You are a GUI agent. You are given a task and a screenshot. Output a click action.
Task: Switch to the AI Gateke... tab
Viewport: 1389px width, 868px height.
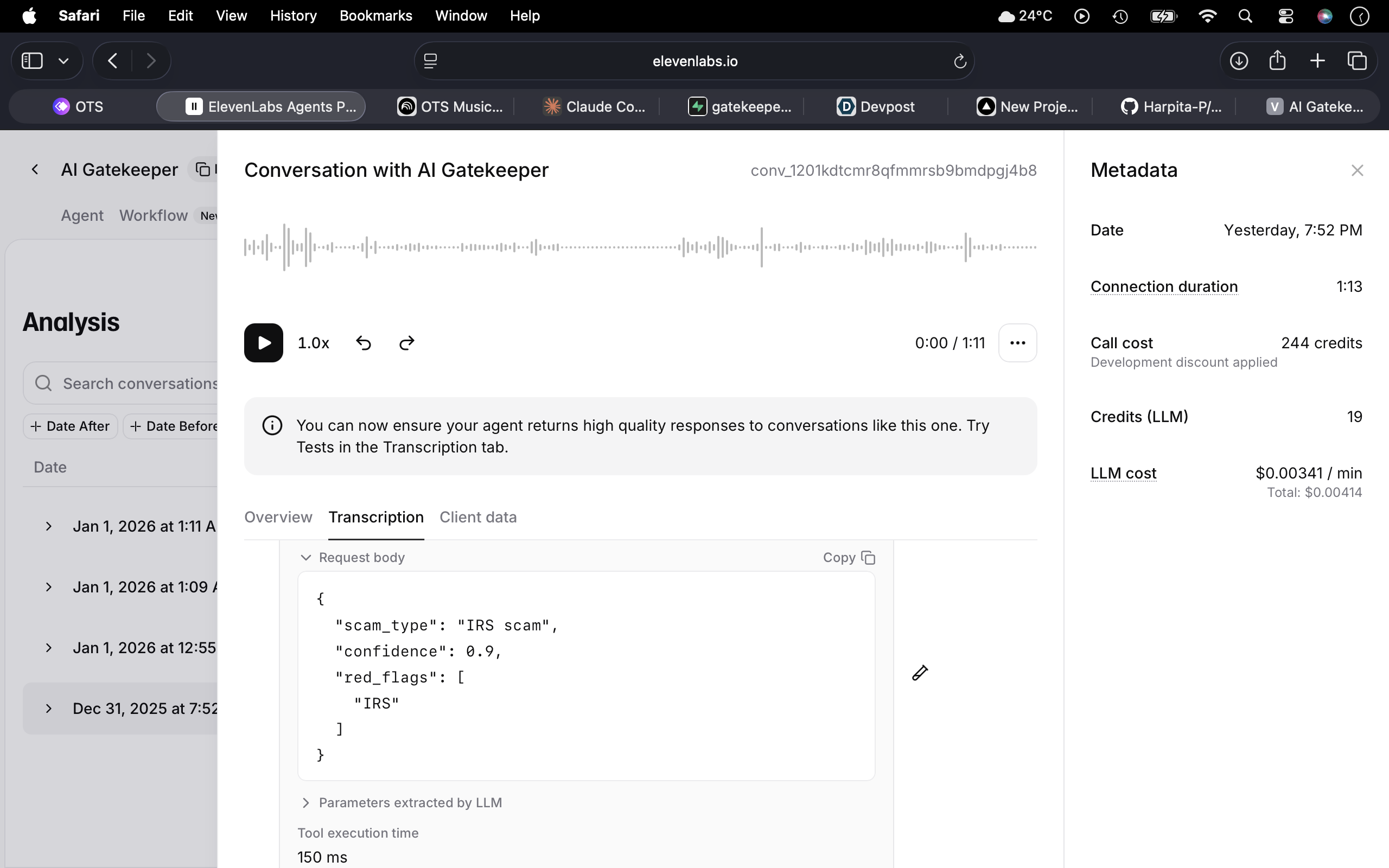(x=1314, y=106)
